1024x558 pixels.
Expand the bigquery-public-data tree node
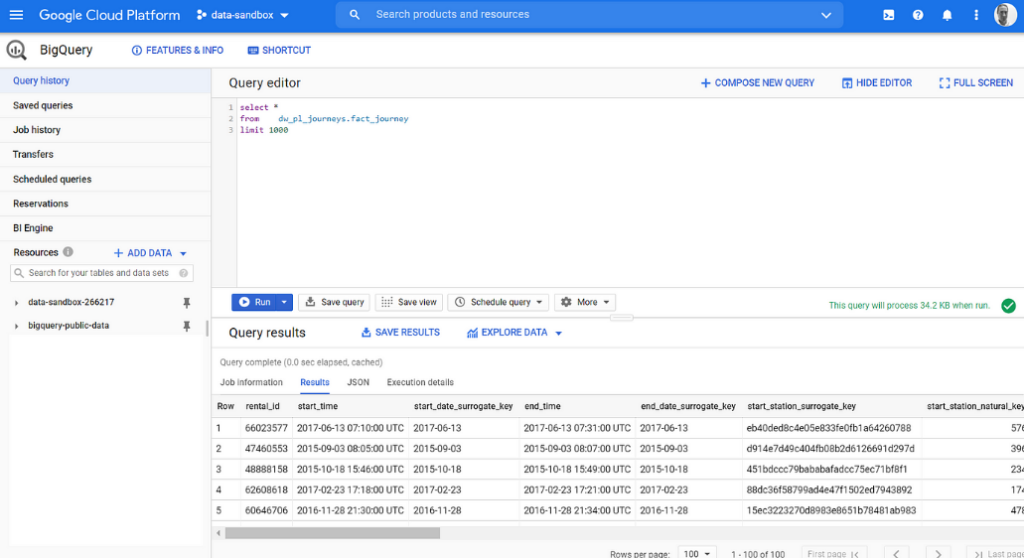[16, 325]
